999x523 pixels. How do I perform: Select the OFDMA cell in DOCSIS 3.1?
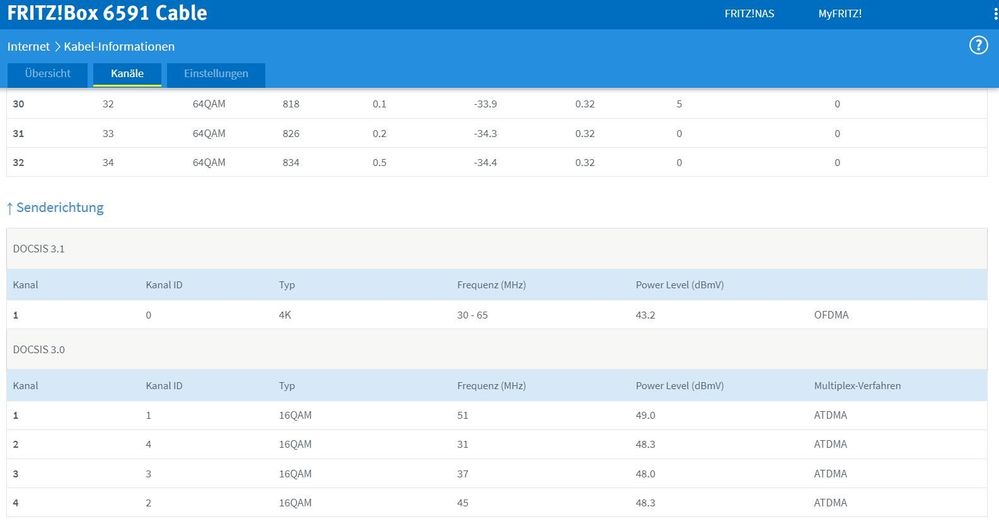tap(834, 315)
